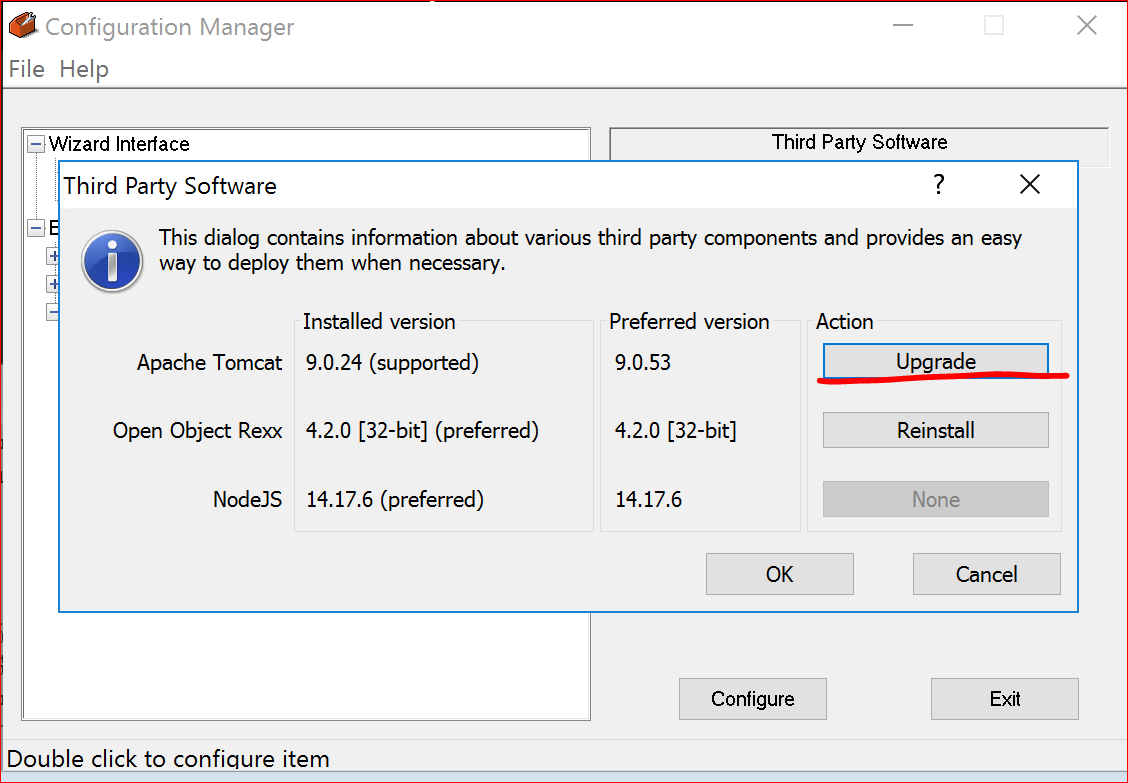Click the blue information icon in the dialog

click(112, 262)
